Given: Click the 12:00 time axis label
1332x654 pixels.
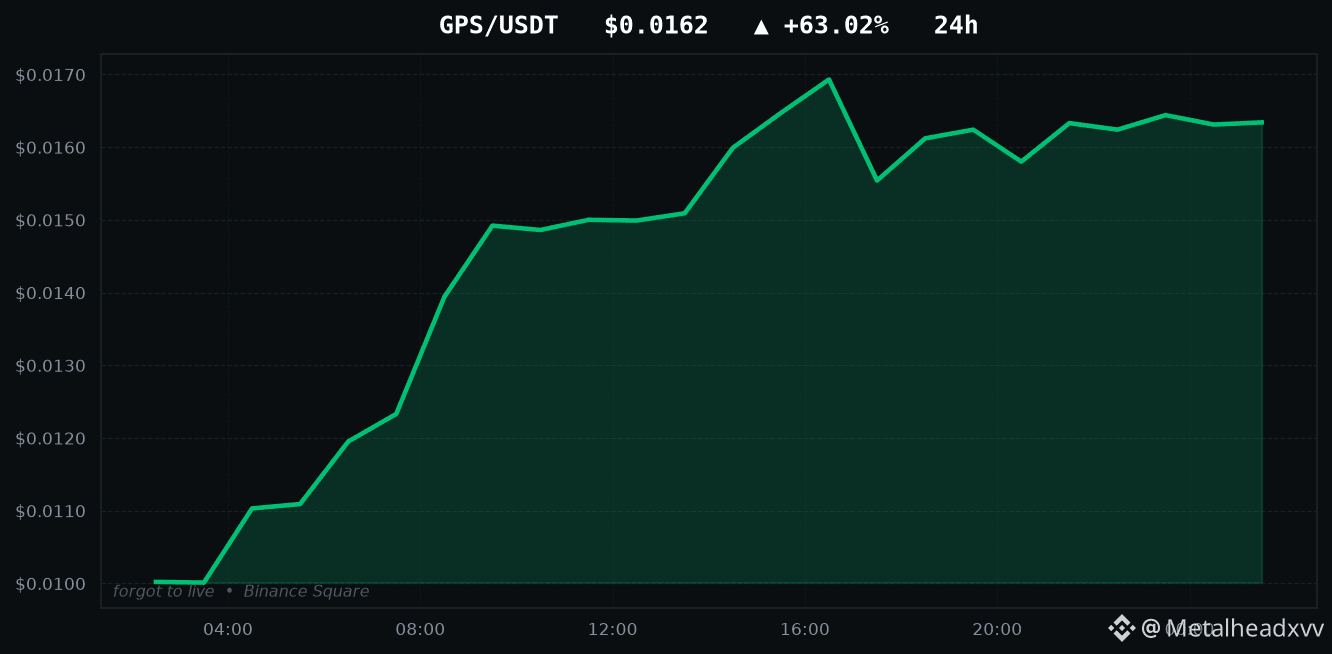Looking at the screenshot, I should pos(613,629).
